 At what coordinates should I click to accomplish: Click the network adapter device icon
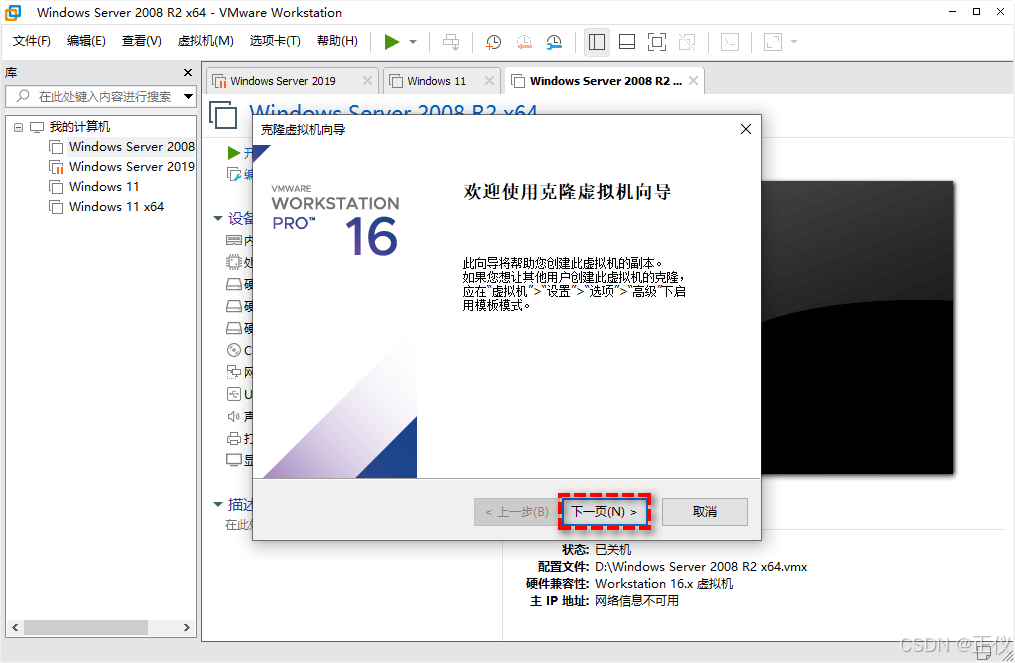click(234, 372)
